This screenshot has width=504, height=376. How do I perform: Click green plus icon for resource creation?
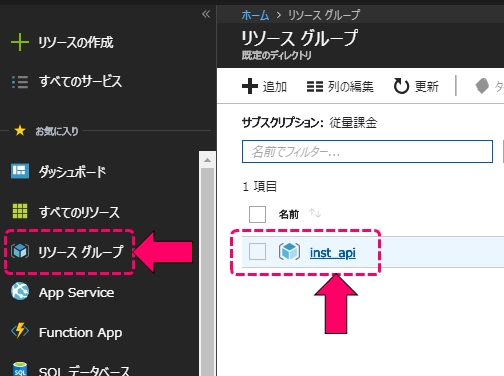click(20, 42)
